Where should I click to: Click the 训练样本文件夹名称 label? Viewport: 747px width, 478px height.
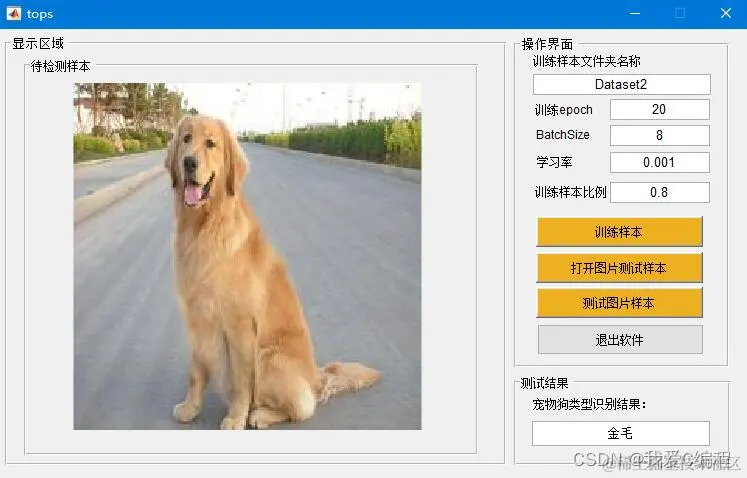coord(586,61)
